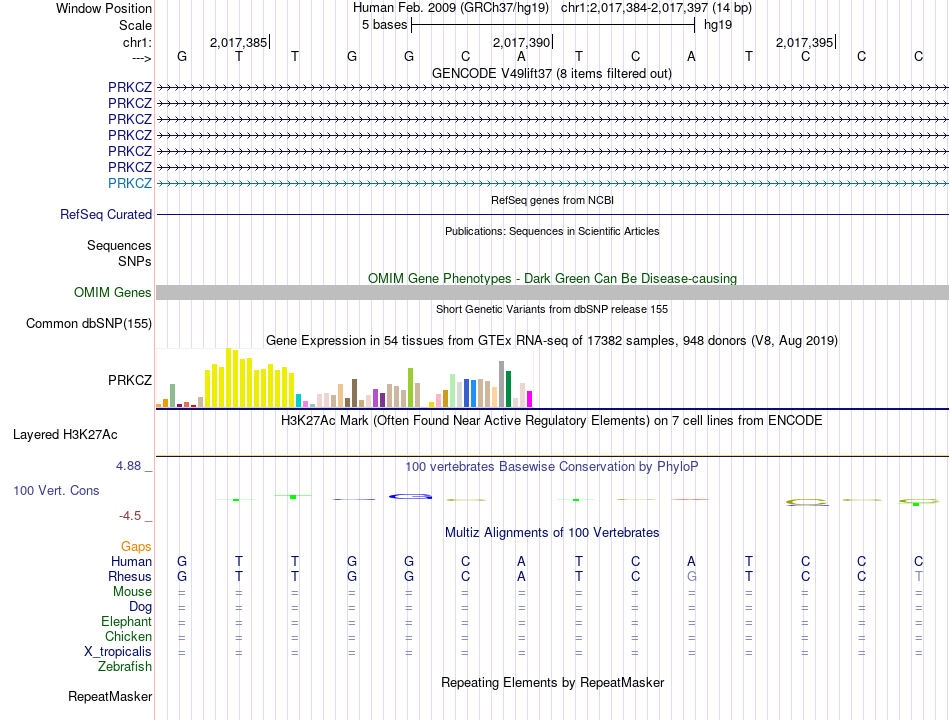Click Short Genetic Variants from dbSNP title
This screenshot has width=950, height=720.
(x=552, y=309)
